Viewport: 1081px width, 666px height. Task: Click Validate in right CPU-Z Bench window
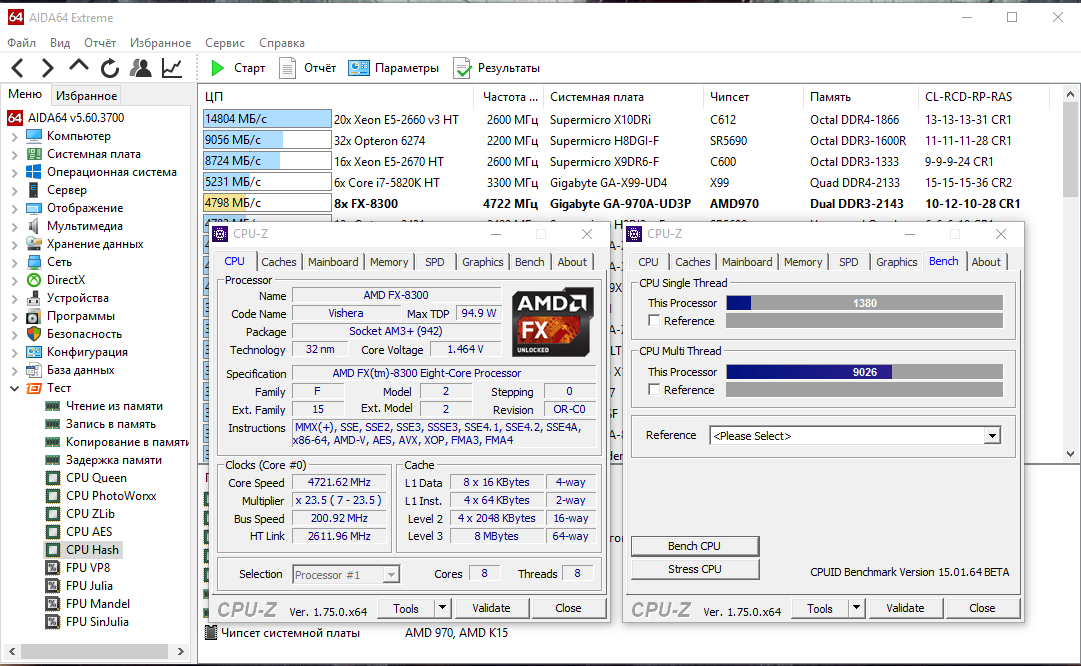tap(905, 608)
